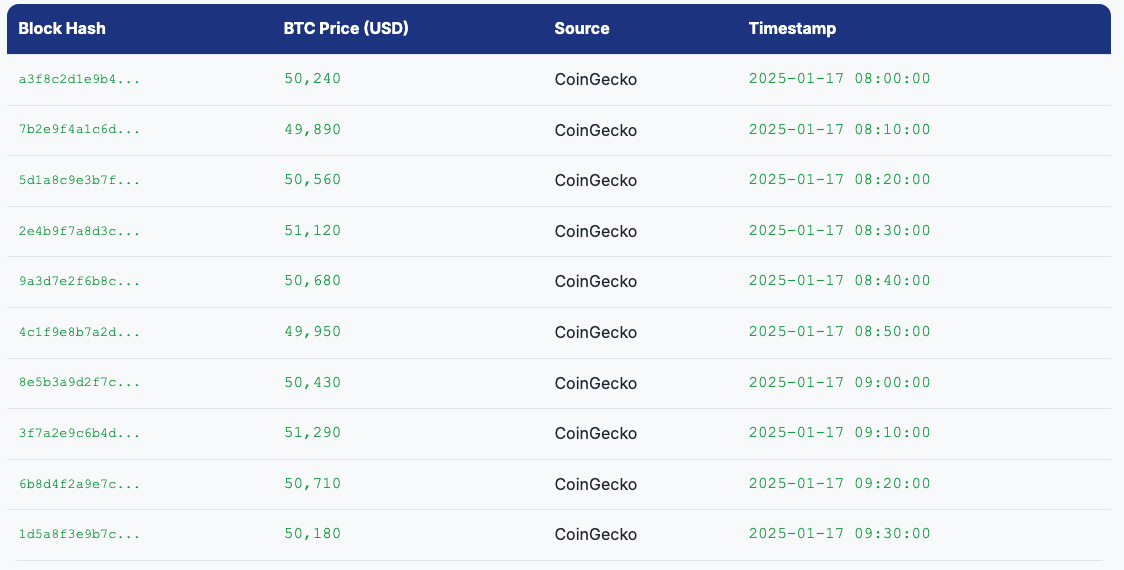Click CoinGecko source in the first row
Image resolution: width=1124 pixels, height=570 pixels.
coord(595,79)
